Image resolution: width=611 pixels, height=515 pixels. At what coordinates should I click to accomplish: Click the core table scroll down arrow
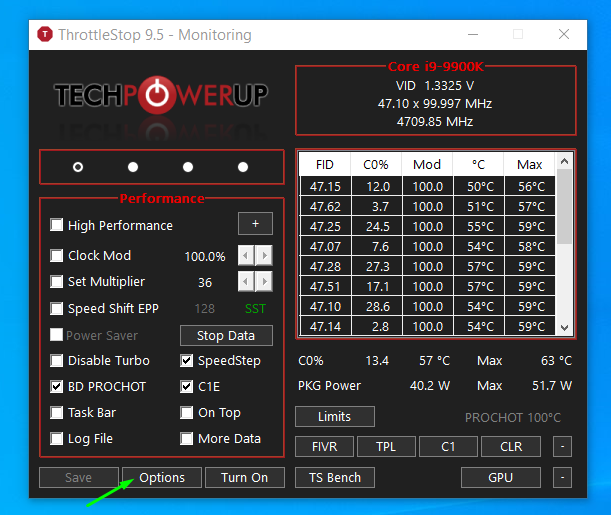(564, 328)
